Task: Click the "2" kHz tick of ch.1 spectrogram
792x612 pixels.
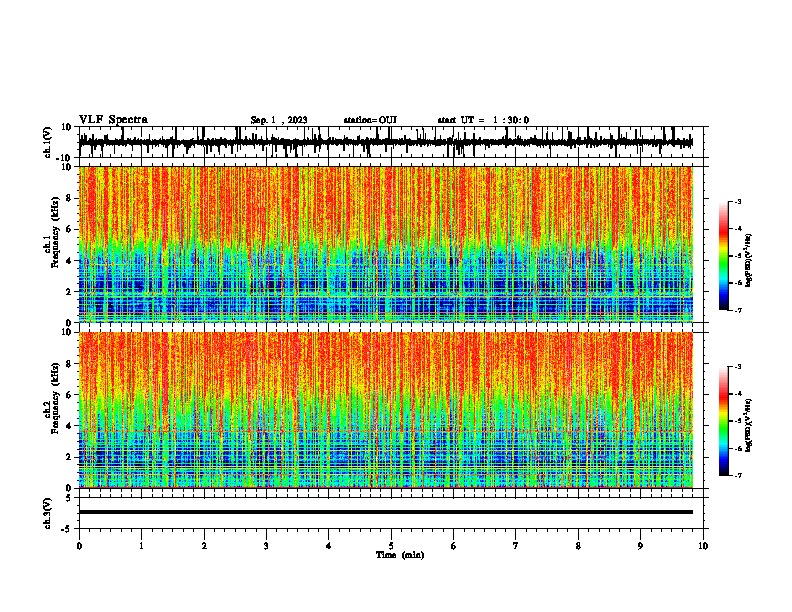Action: click(x=70, y=292)
